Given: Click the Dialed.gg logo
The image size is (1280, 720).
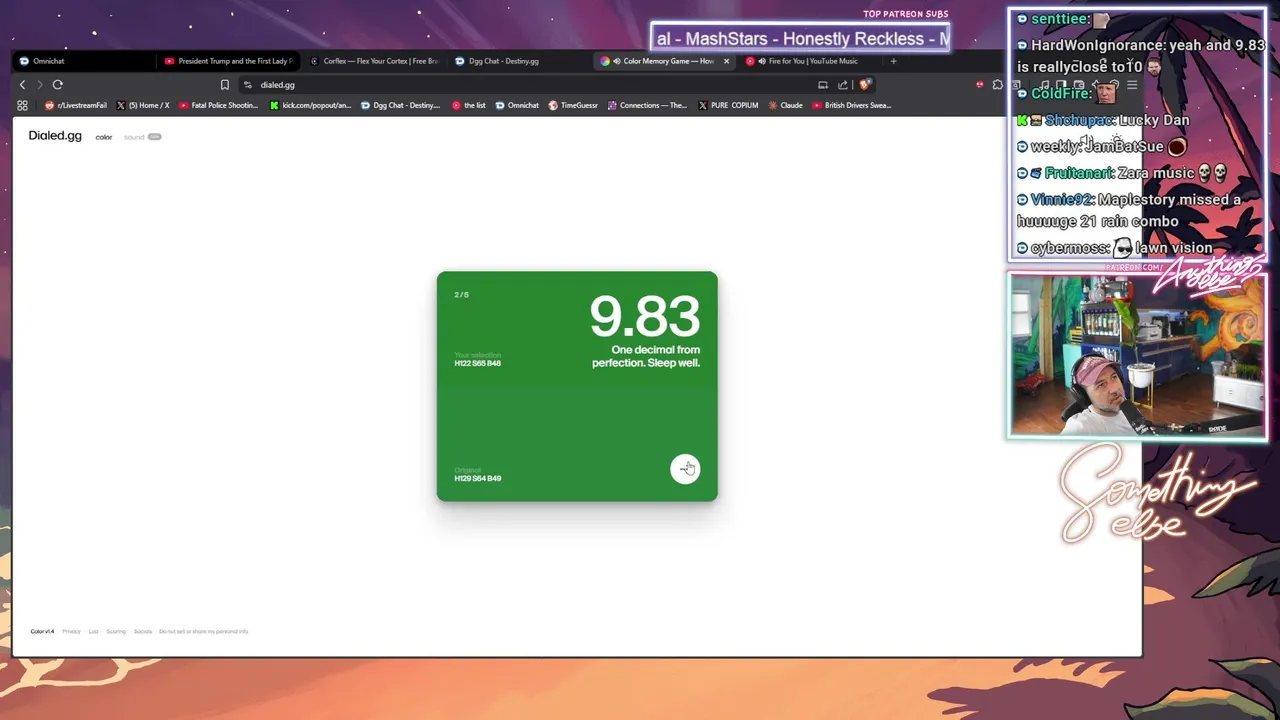Looking at the screenshot, I should click(55, 136).
